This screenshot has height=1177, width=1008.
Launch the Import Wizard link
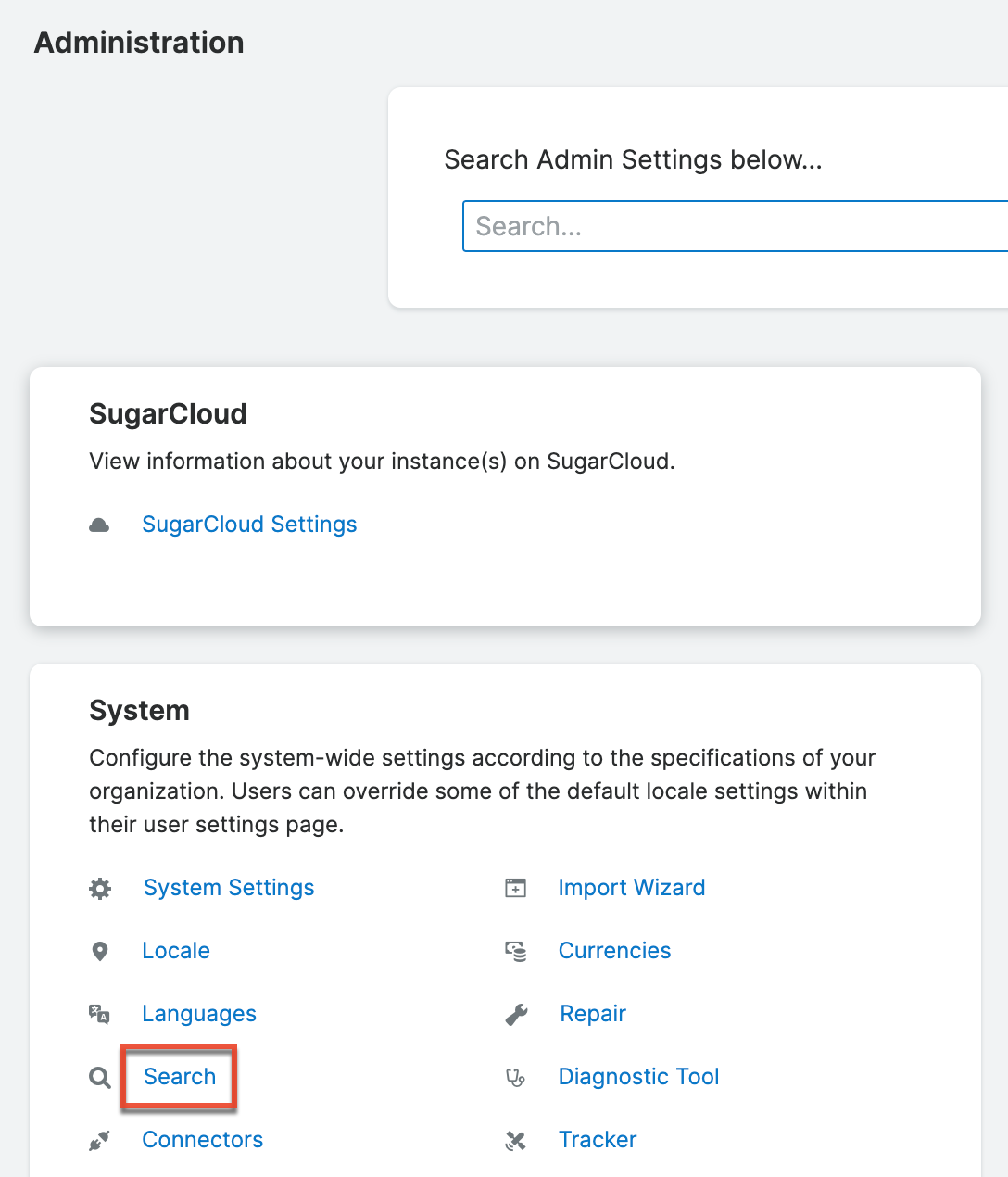(632, 888)
